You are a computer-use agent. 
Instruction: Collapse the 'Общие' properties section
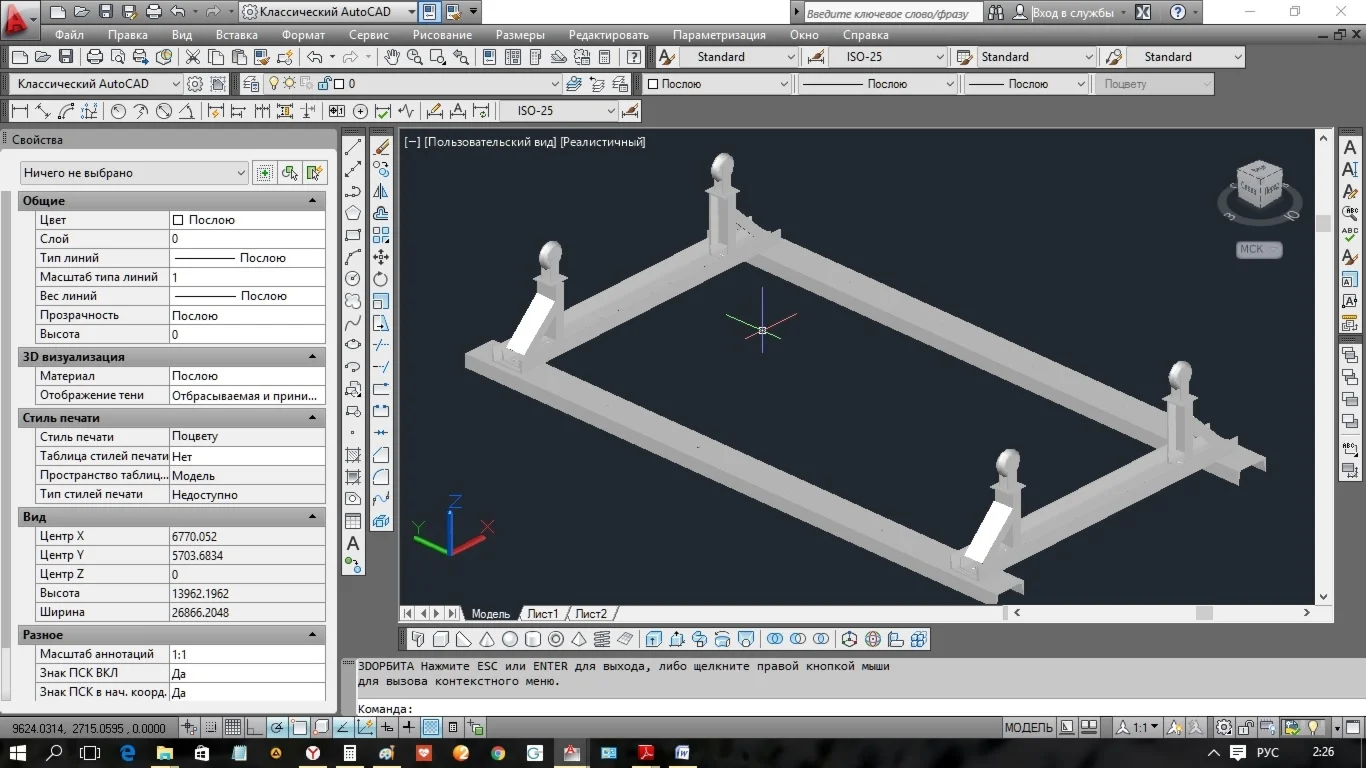[312, 201]
